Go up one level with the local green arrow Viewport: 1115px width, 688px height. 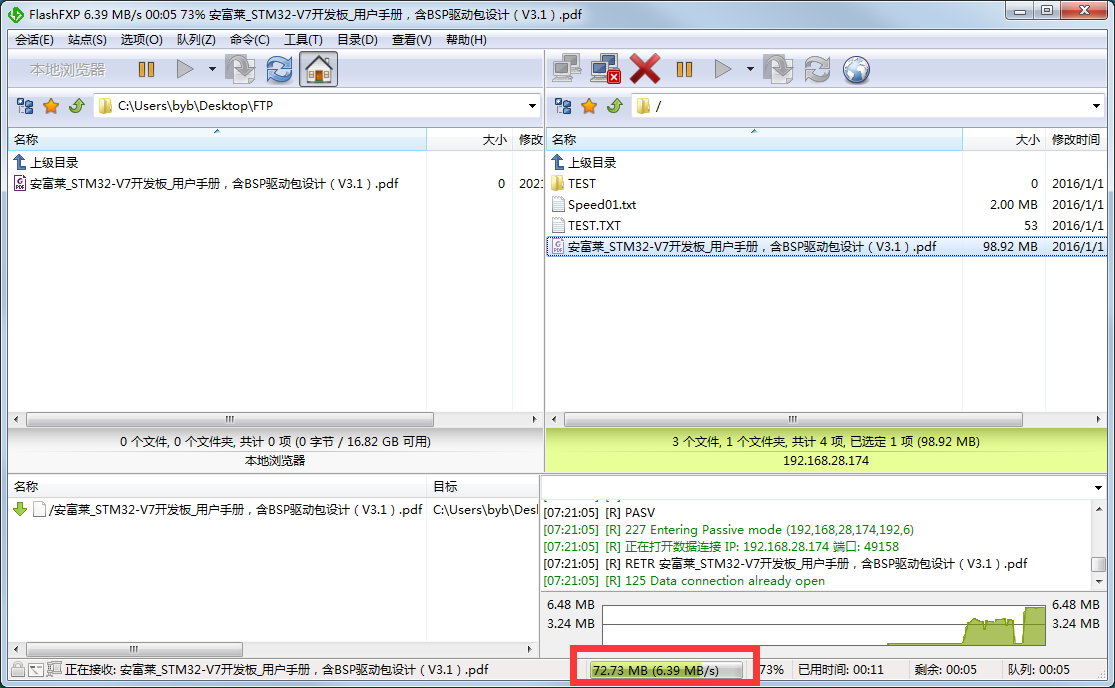77,106
